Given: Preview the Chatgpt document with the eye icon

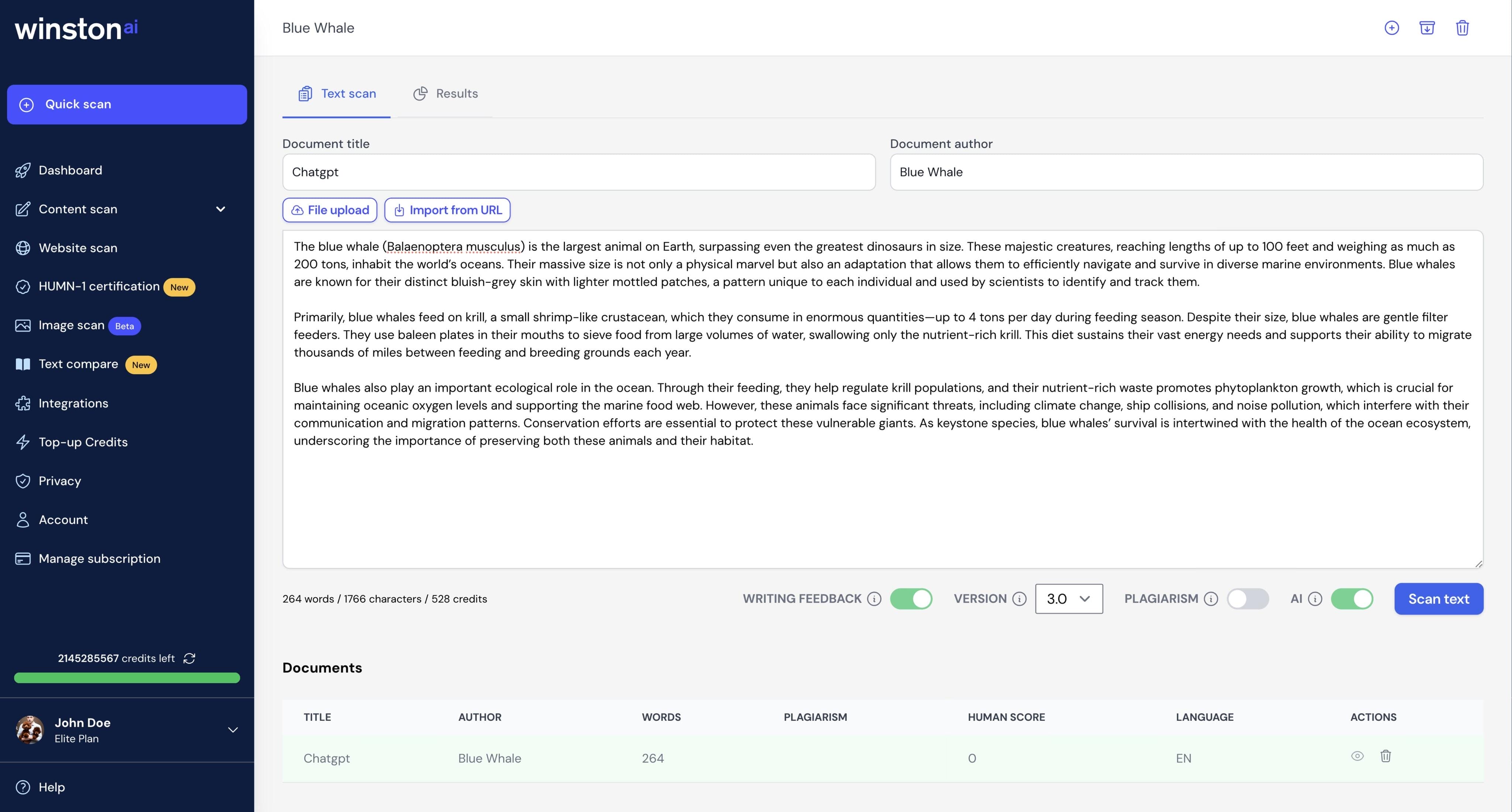Looking at the screenshot, I should [1357, 757].
